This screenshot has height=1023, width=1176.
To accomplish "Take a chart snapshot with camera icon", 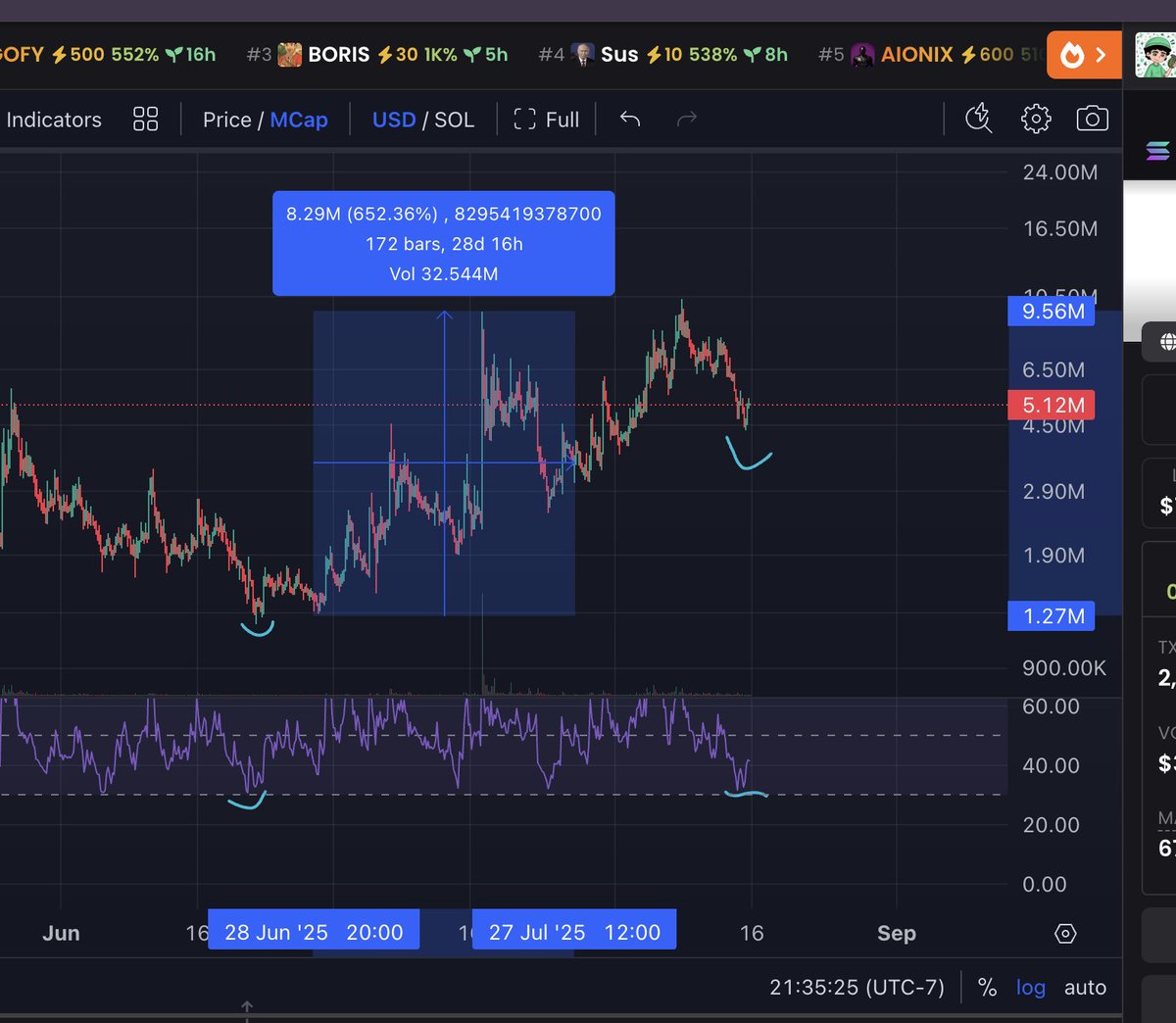I will coord(1092,119).
